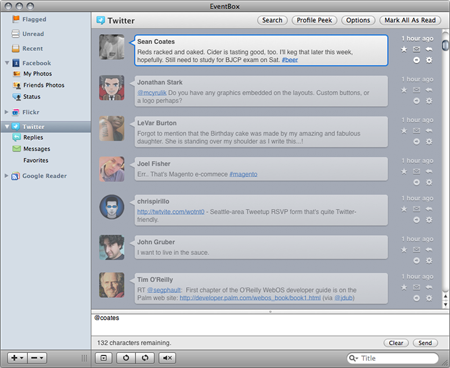Clear the tweet compose box

396,343
